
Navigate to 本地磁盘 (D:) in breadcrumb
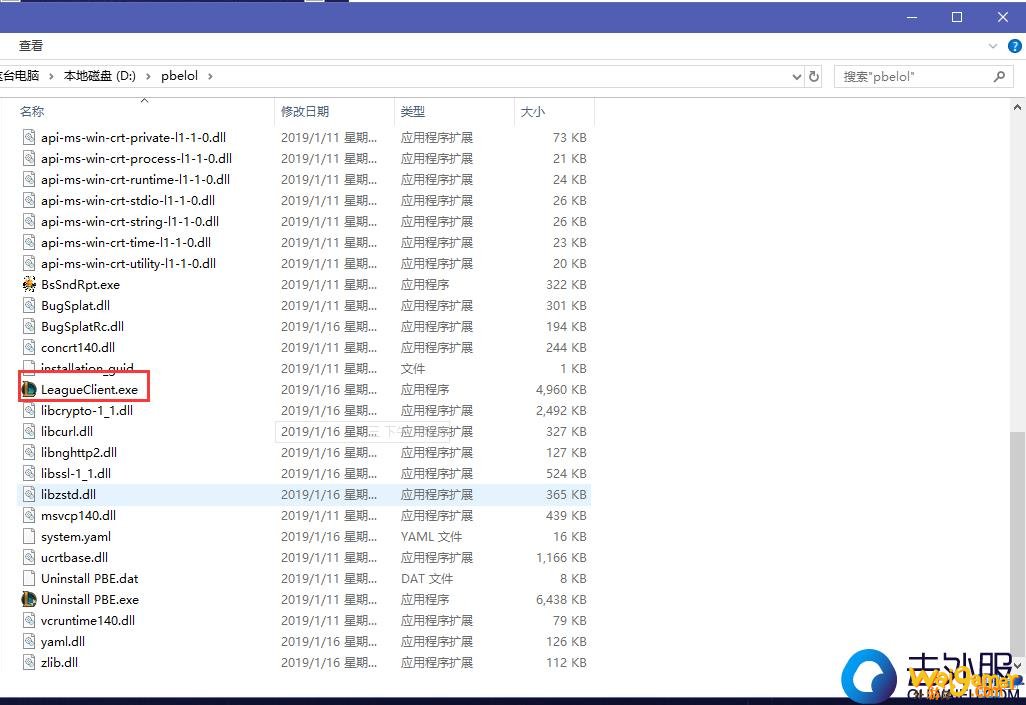click(x=99, y=76)
